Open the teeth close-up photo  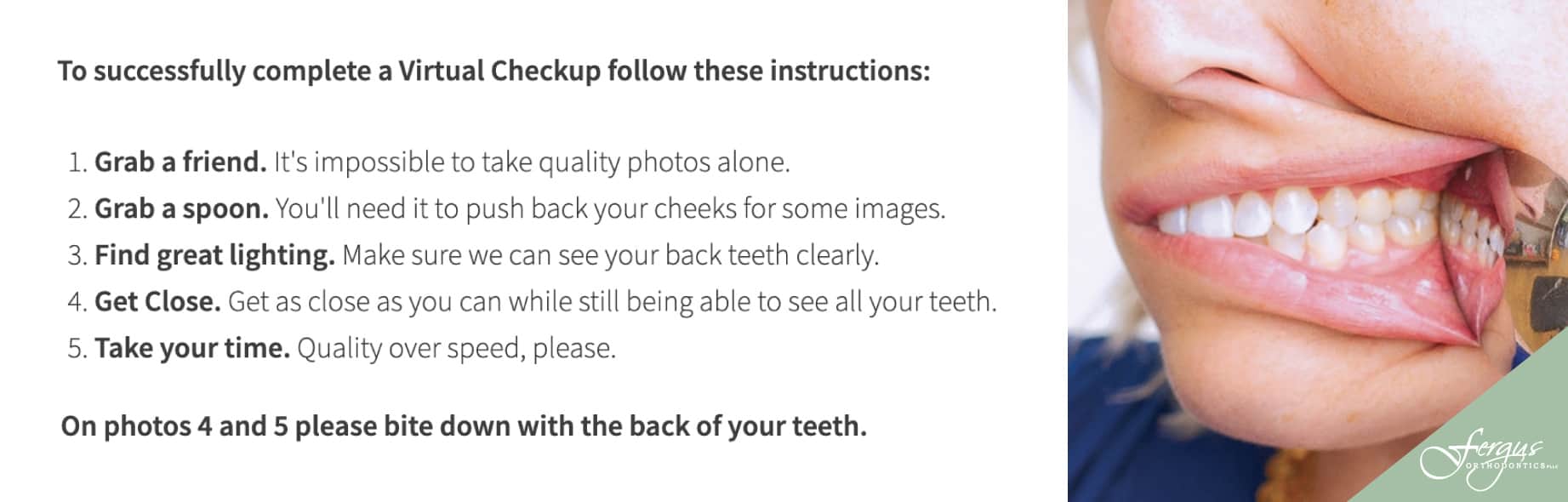(x=1318, y=251)
